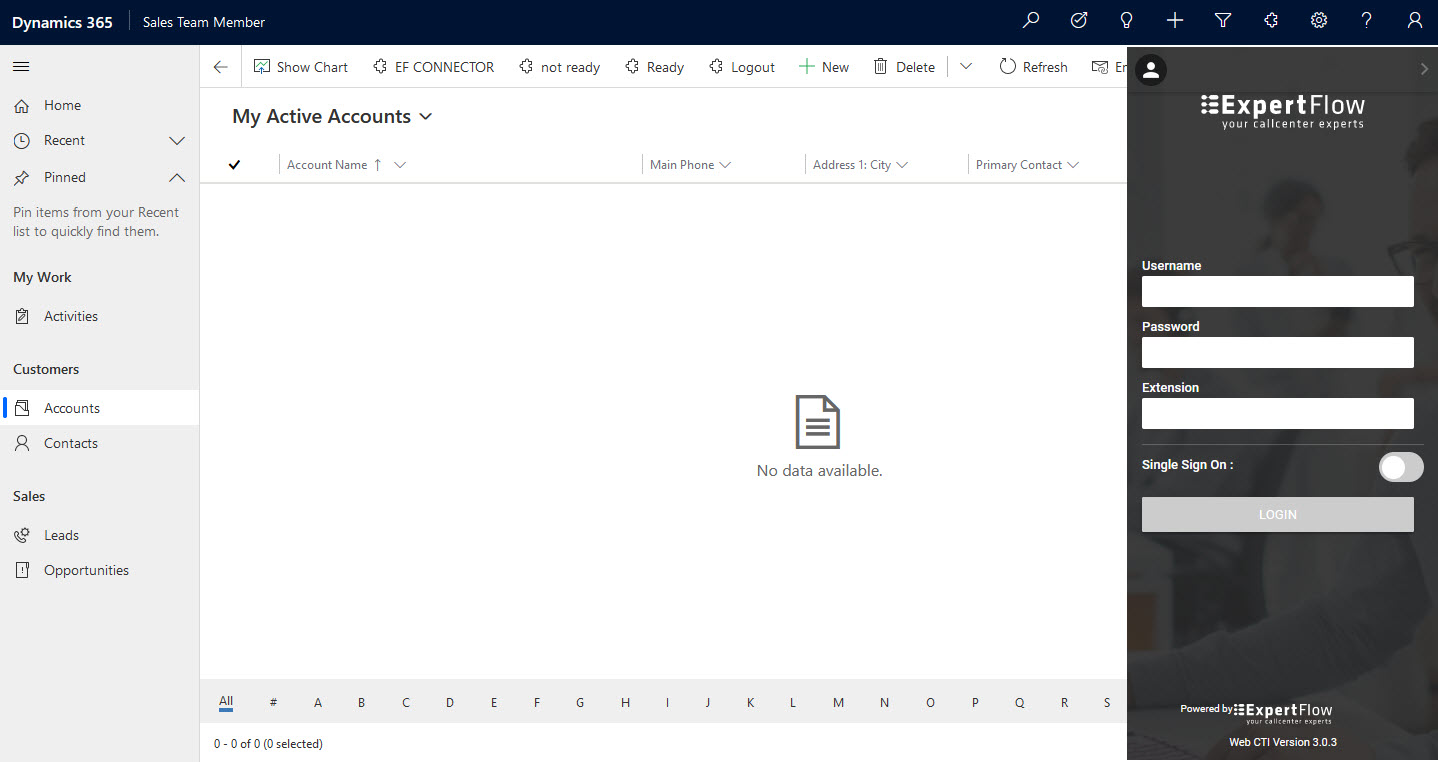Expand the Recent section in the sidebar
The height and width of the screenshot is (762, 1438).
tap(177, 140)
